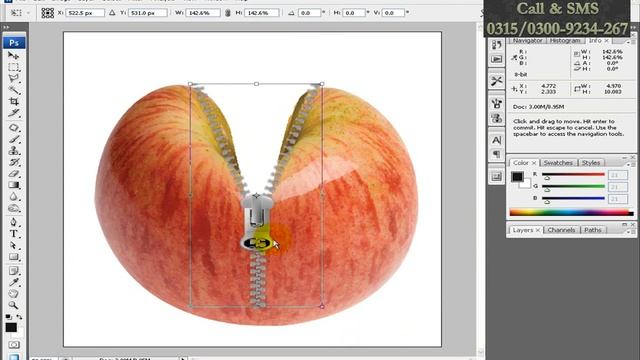The image size is (640, 360).
Task: Select the Eyedropper tool
Action: (x=13, y=282)
